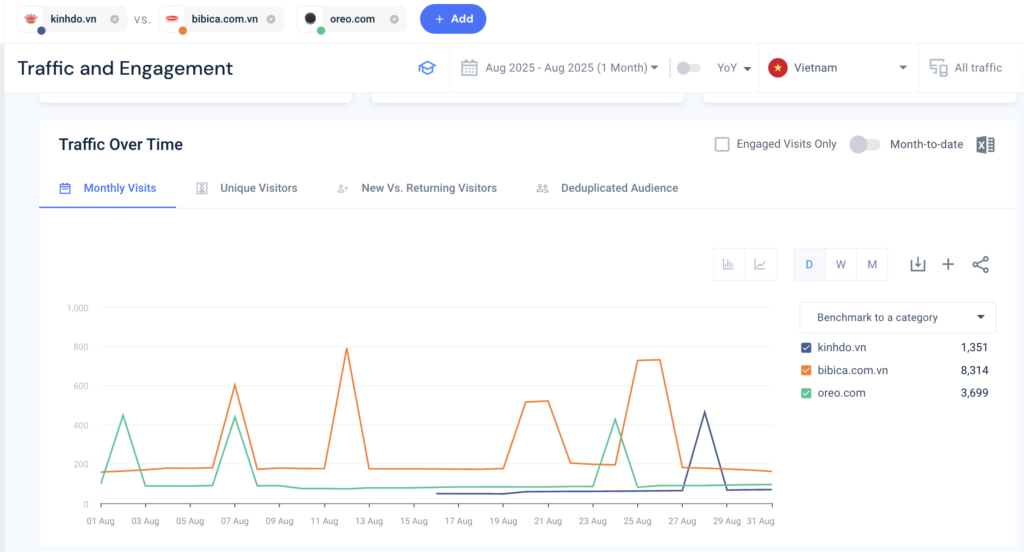Screen dimensions: 1024x552
Task: Click the oreo.com total 3,699
Action: pyautogui.click(x=974, y=393)
